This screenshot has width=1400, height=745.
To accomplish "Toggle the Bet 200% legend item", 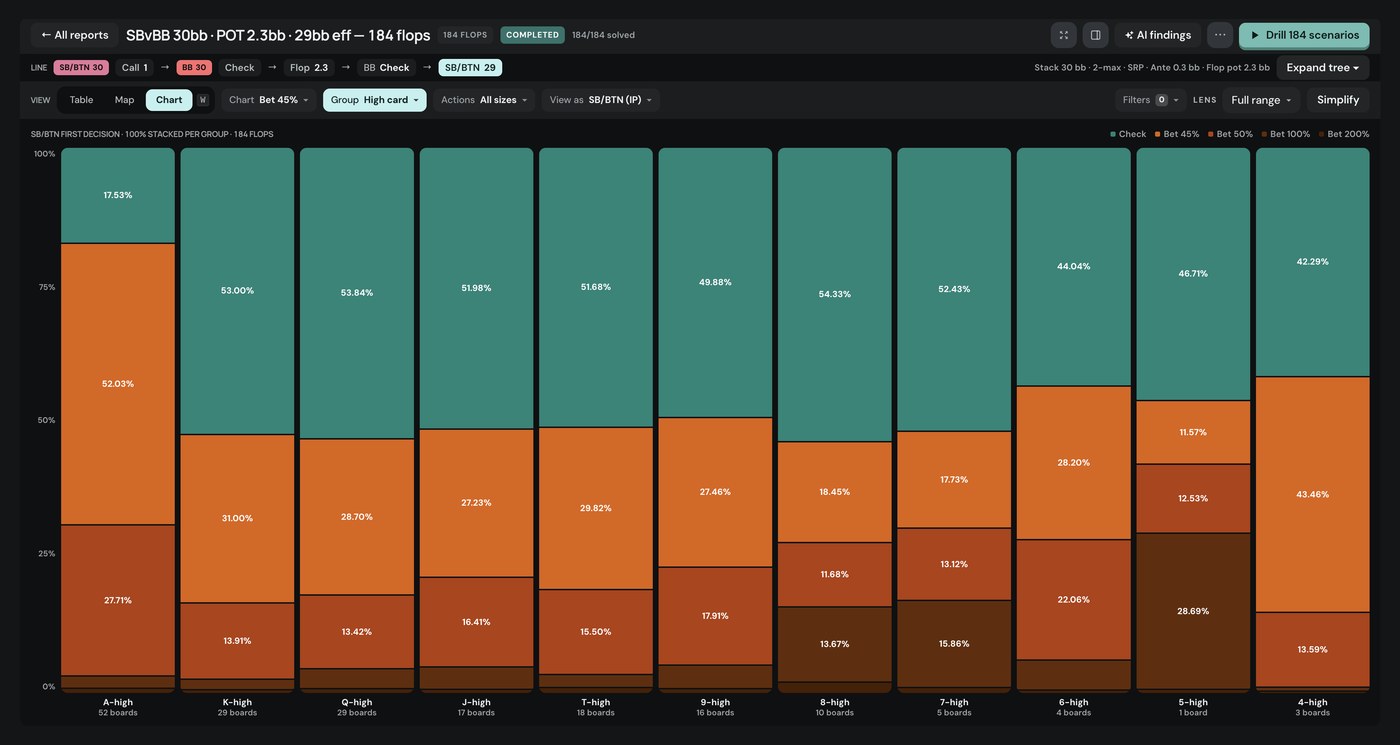I will pos(1344,134).
